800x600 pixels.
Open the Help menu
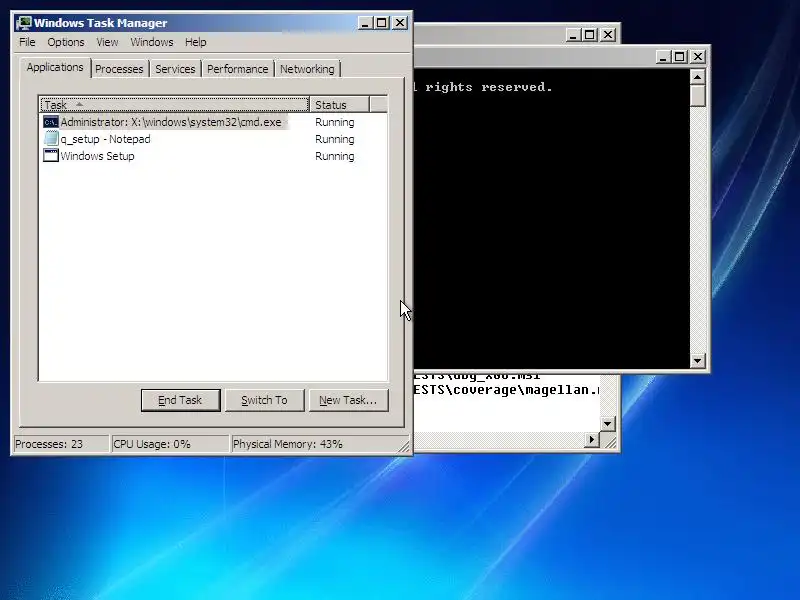[195, 42]
